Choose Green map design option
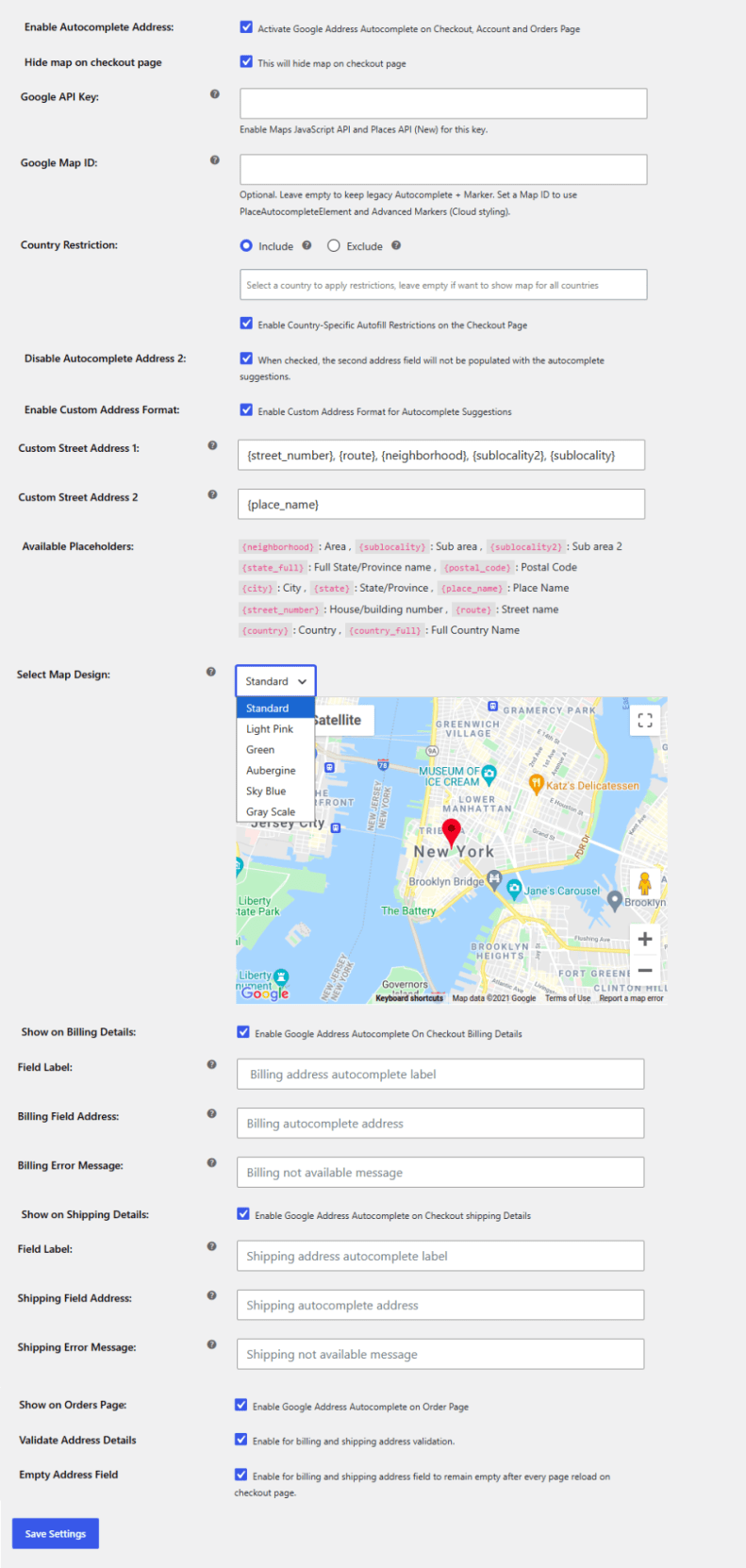Screen dimensions: 746x1568 point(275,749)
